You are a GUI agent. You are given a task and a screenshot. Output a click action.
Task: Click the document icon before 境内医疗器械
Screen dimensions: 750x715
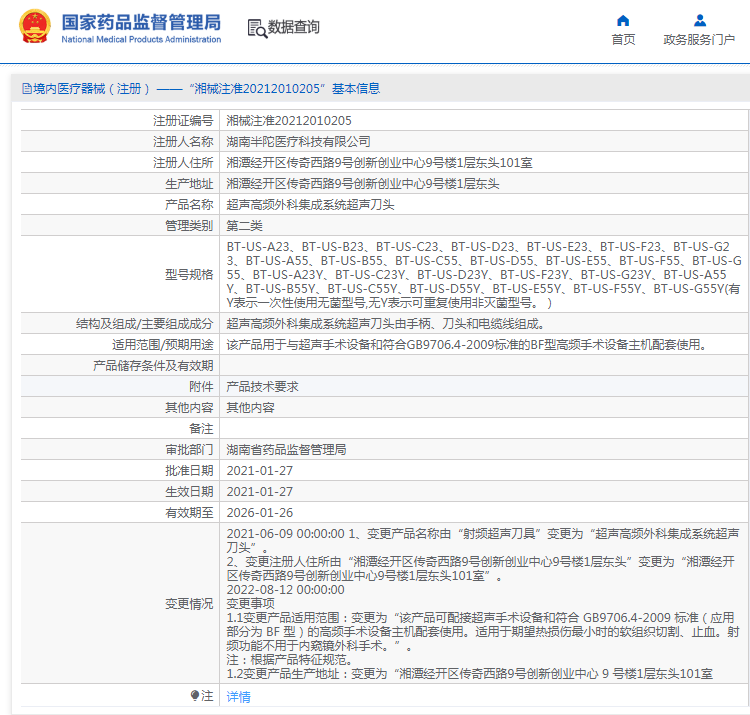tap(27, 88)
